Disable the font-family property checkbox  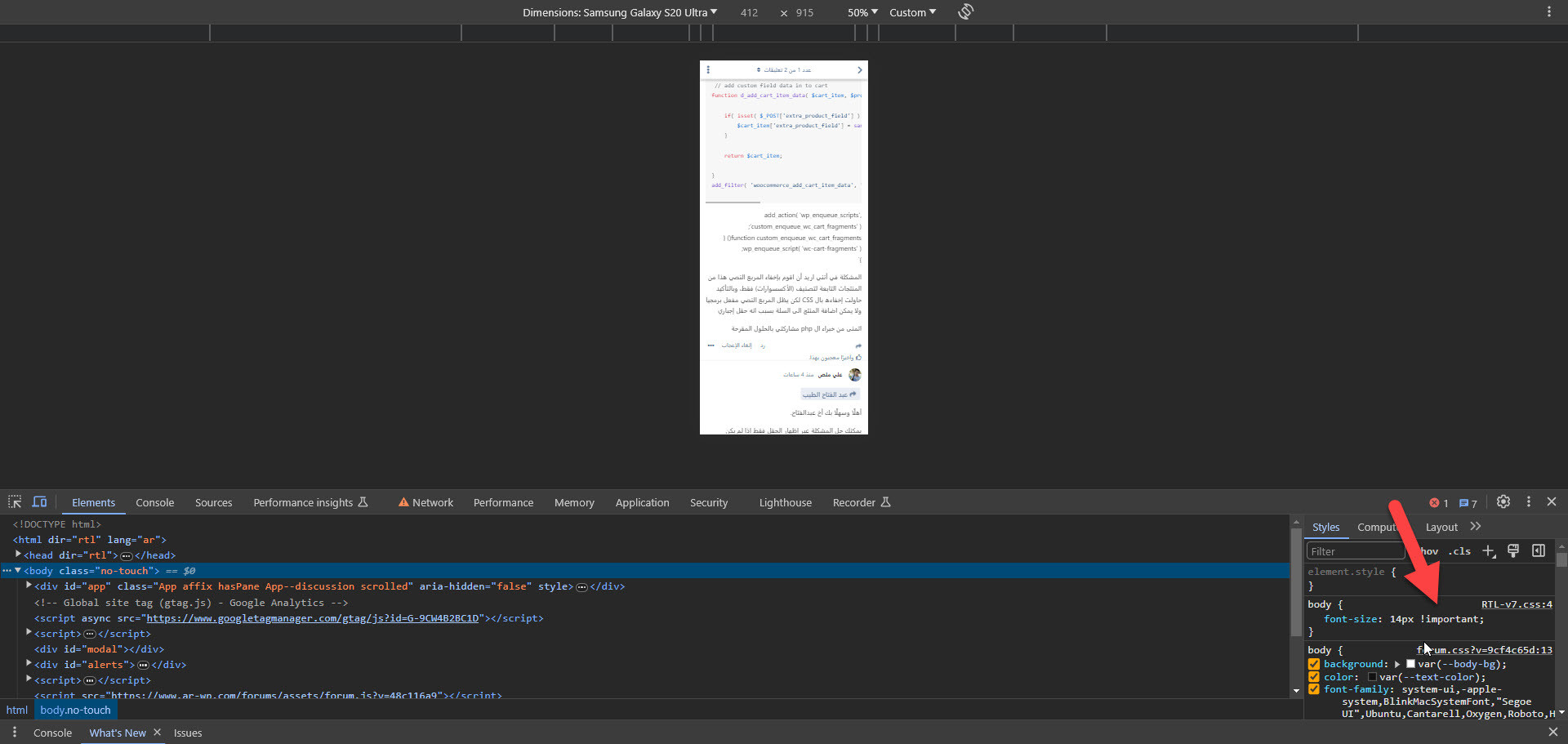coord(1314,689)
